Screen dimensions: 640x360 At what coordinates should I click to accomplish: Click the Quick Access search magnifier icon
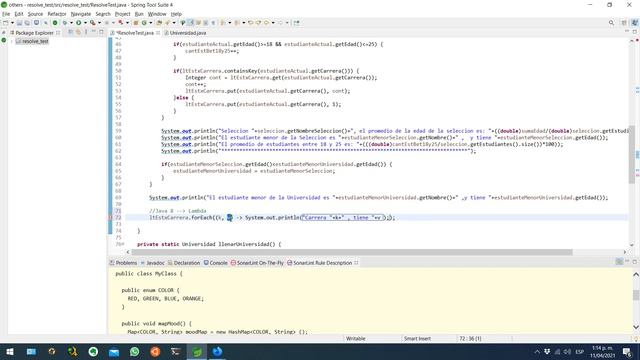pyautogui.click(x=611, y=23)
